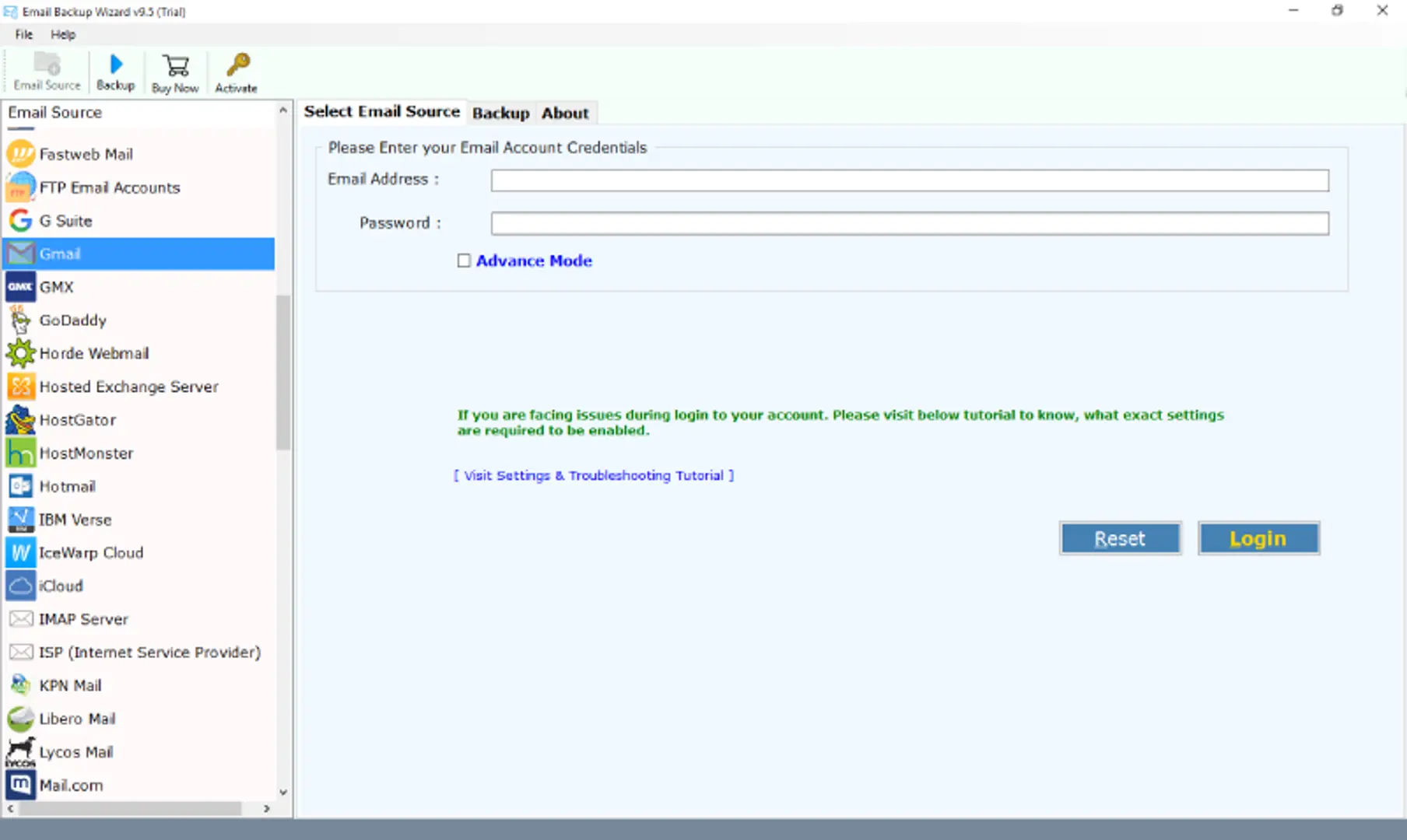Viewport: 1407px width, 840px height.
Task: Choose the Libero Mail icon
Action: tap(21, 719)
